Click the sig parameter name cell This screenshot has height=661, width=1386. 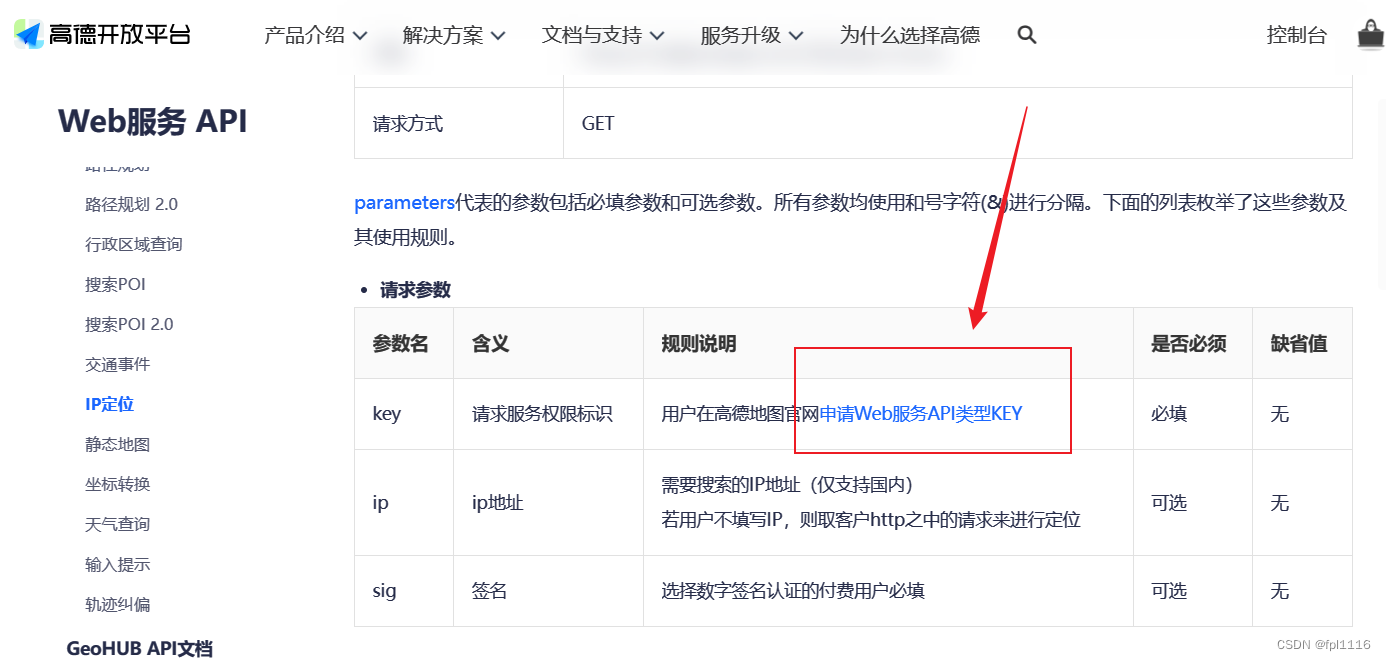tap(404, 591)
